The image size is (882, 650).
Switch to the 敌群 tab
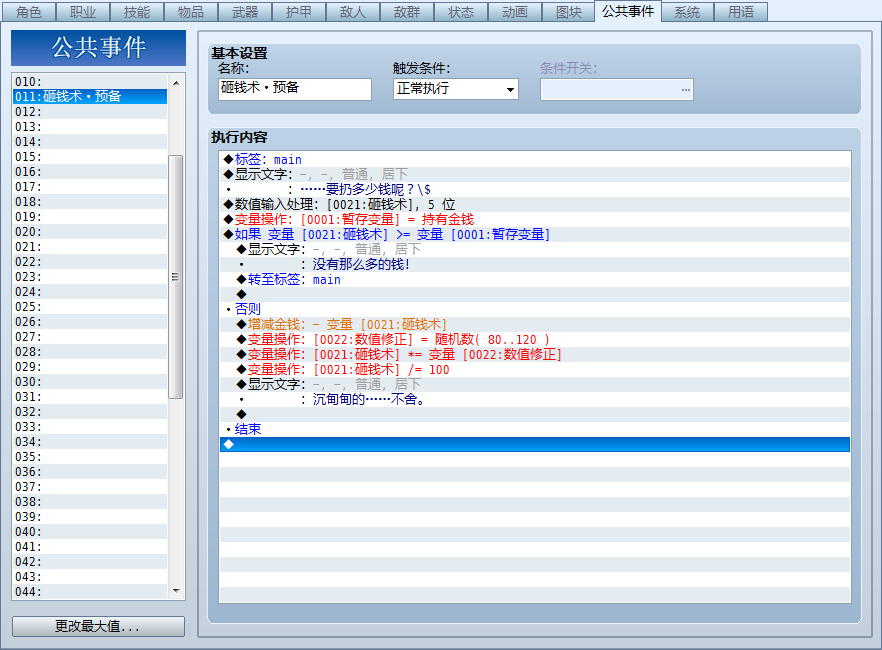pyautogui.click(x=407, y=12)
